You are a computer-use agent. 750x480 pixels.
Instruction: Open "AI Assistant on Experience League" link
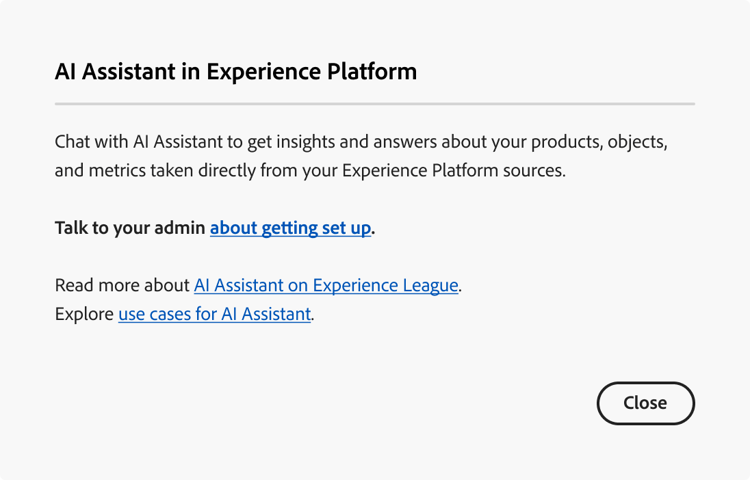[326, 285]
